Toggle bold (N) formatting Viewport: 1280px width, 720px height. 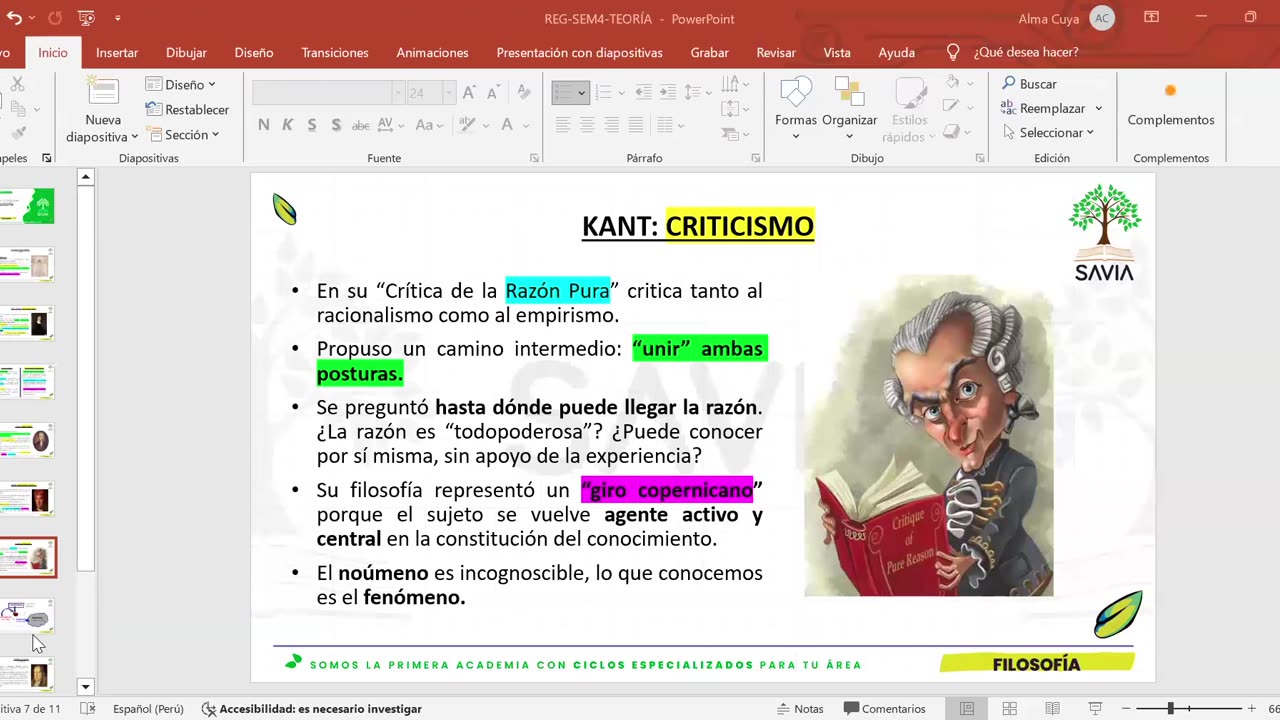tap(264, 125)
